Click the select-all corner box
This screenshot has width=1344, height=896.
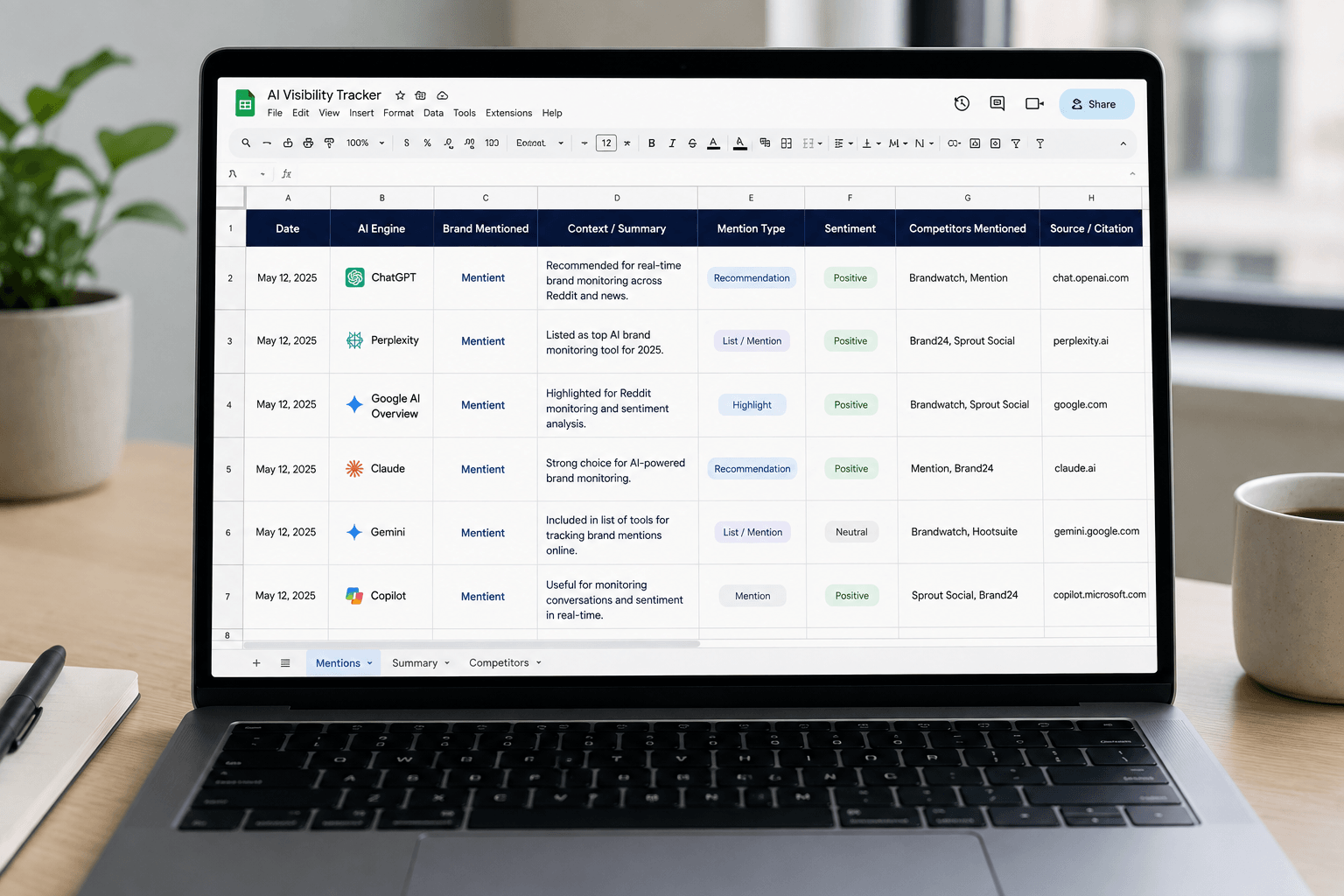coord(230,198)
